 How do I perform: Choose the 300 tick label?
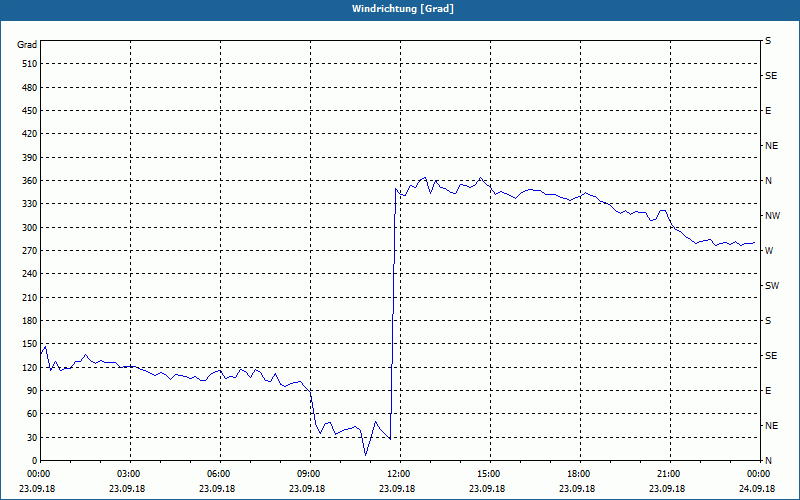pos(29,228)
